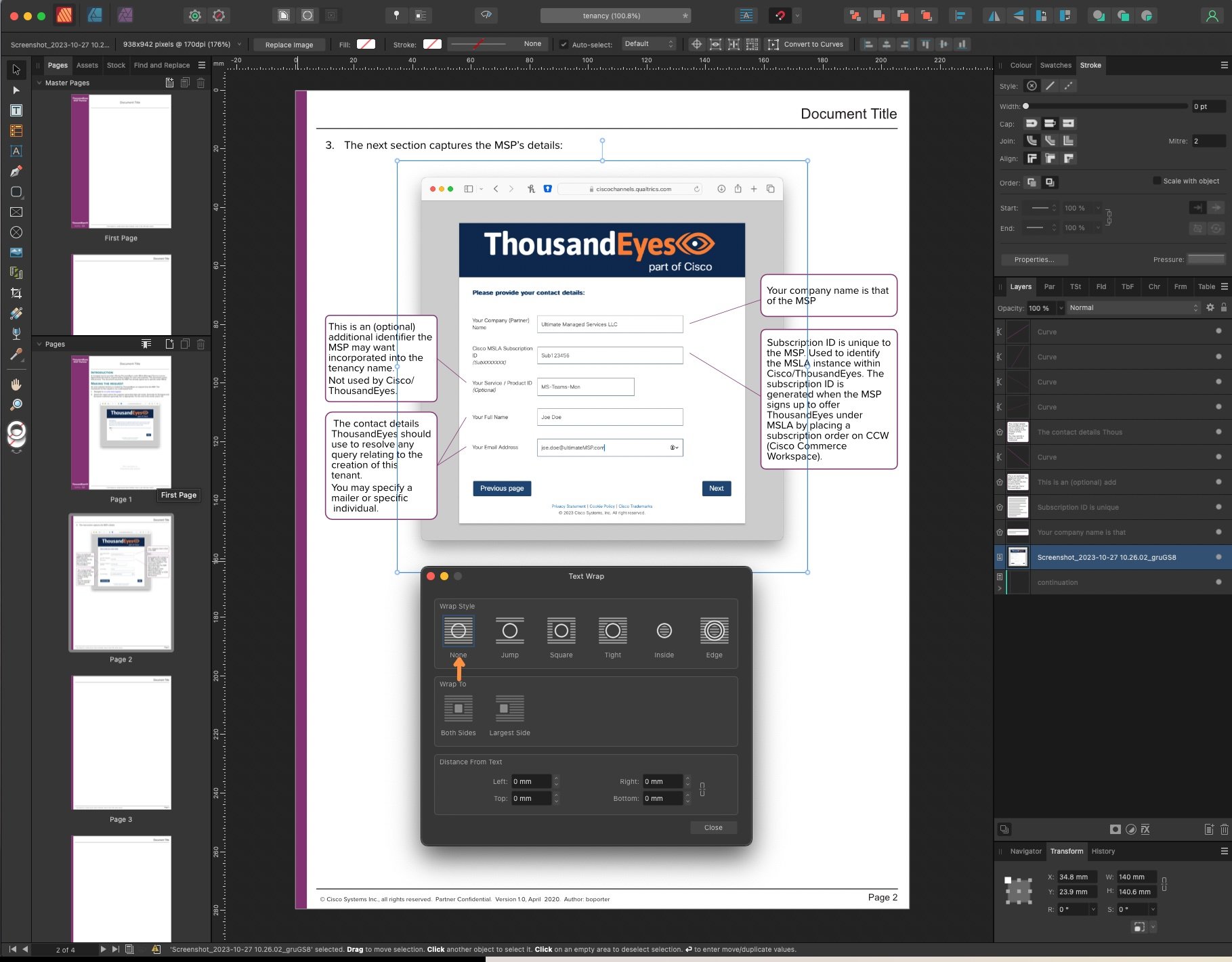Select the Node tool
Viewport: 1232px width, 962px height.
pos(16,90)
